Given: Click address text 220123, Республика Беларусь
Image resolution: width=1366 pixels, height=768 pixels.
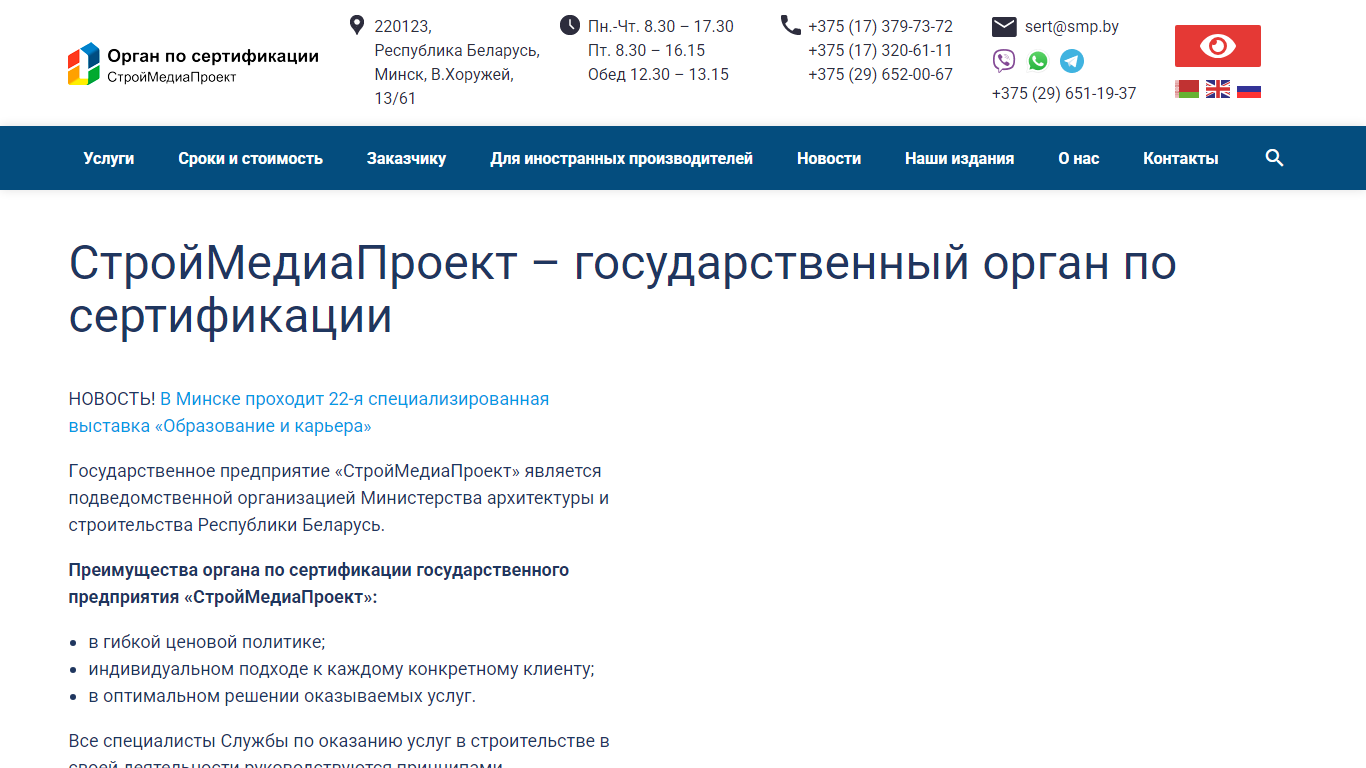Looking at the screenshot, I should point(457,38).
